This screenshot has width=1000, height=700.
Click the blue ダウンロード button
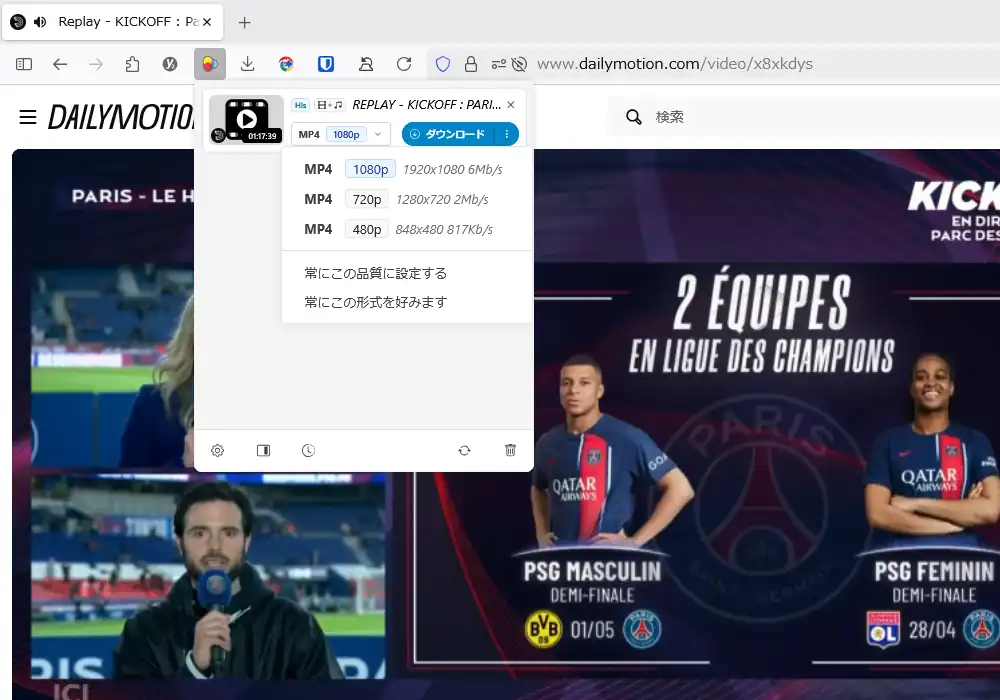(448, 134)
